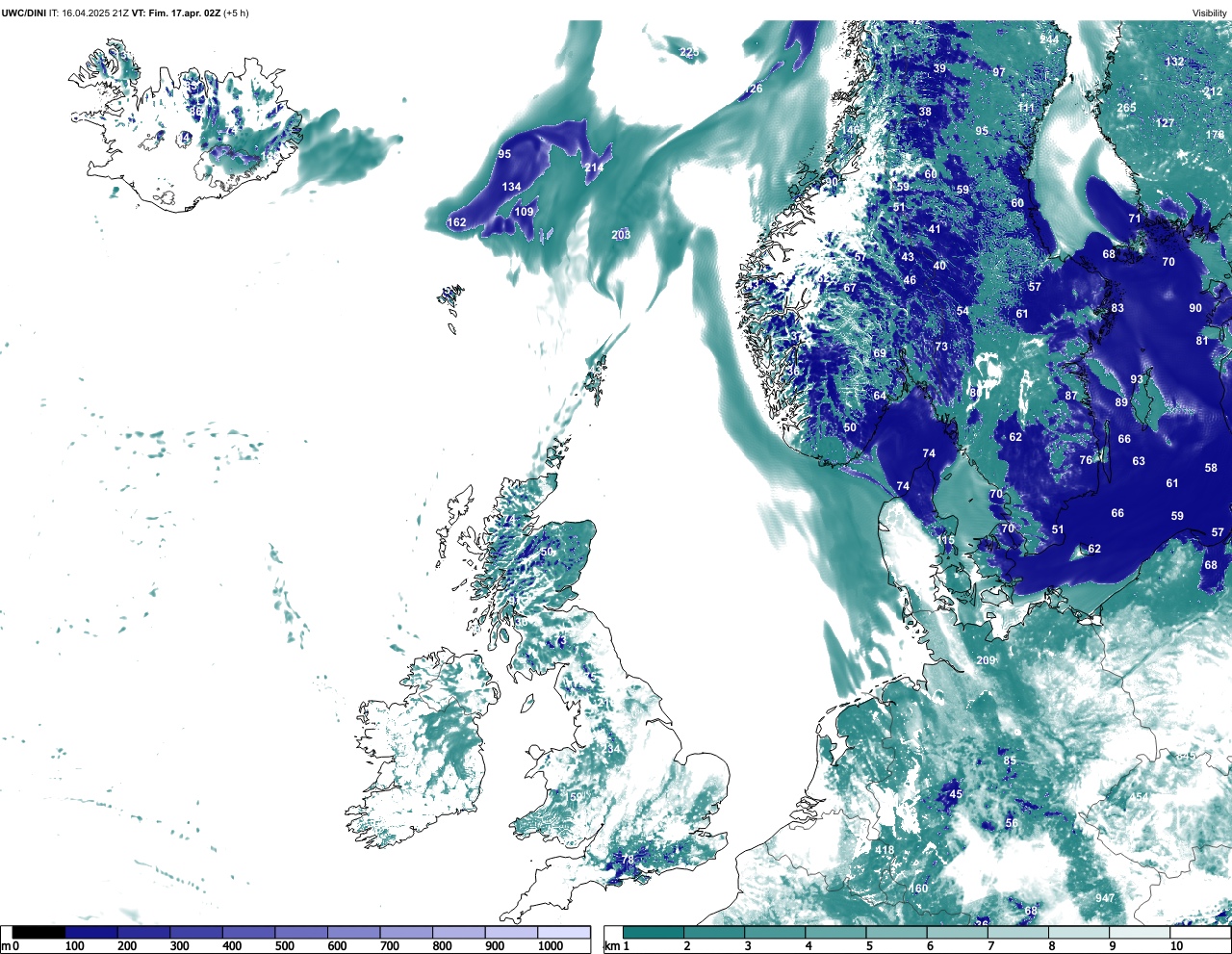
Task: Click the map value '76'
Action: 1086,460
